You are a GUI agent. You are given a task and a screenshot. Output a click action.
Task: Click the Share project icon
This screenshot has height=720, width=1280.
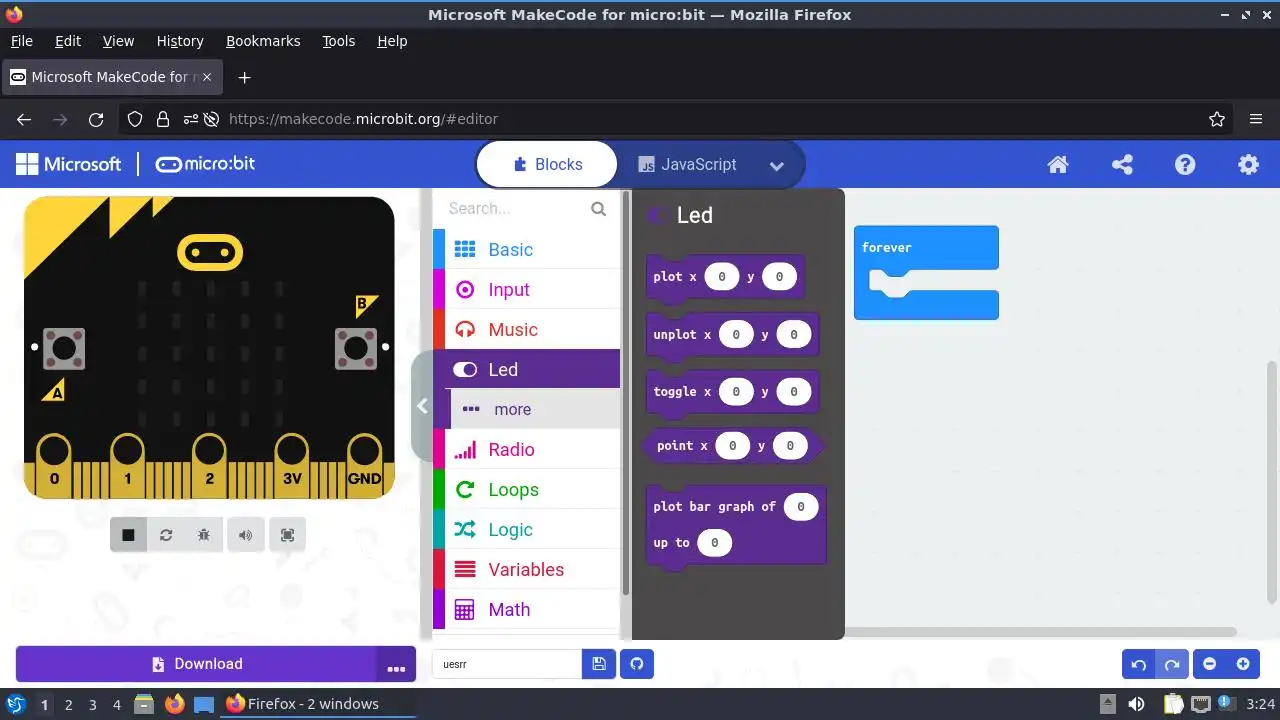coord(1122,164)
